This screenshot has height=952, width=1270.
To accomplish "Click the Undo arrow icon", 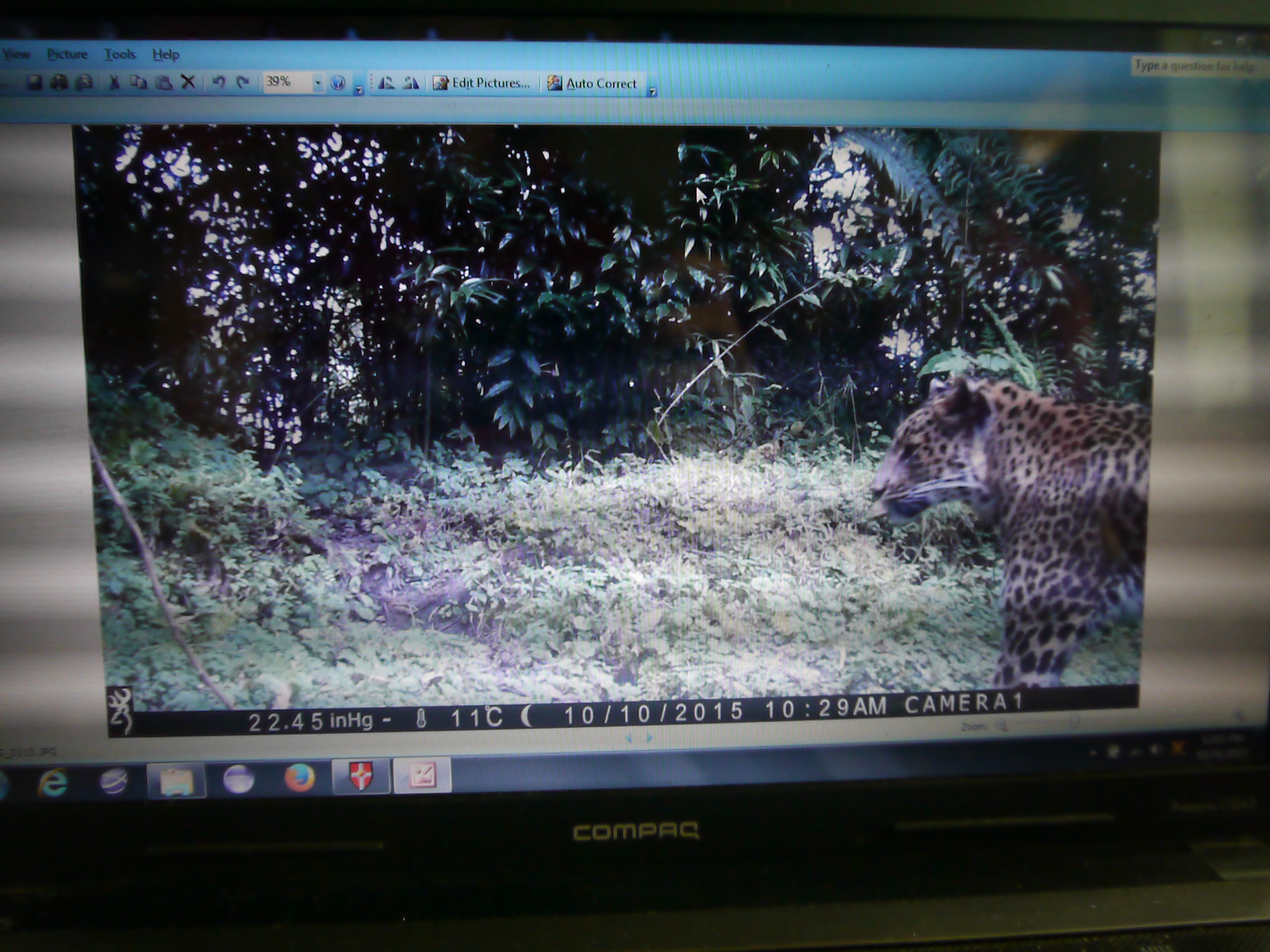I will click(218, 83).
